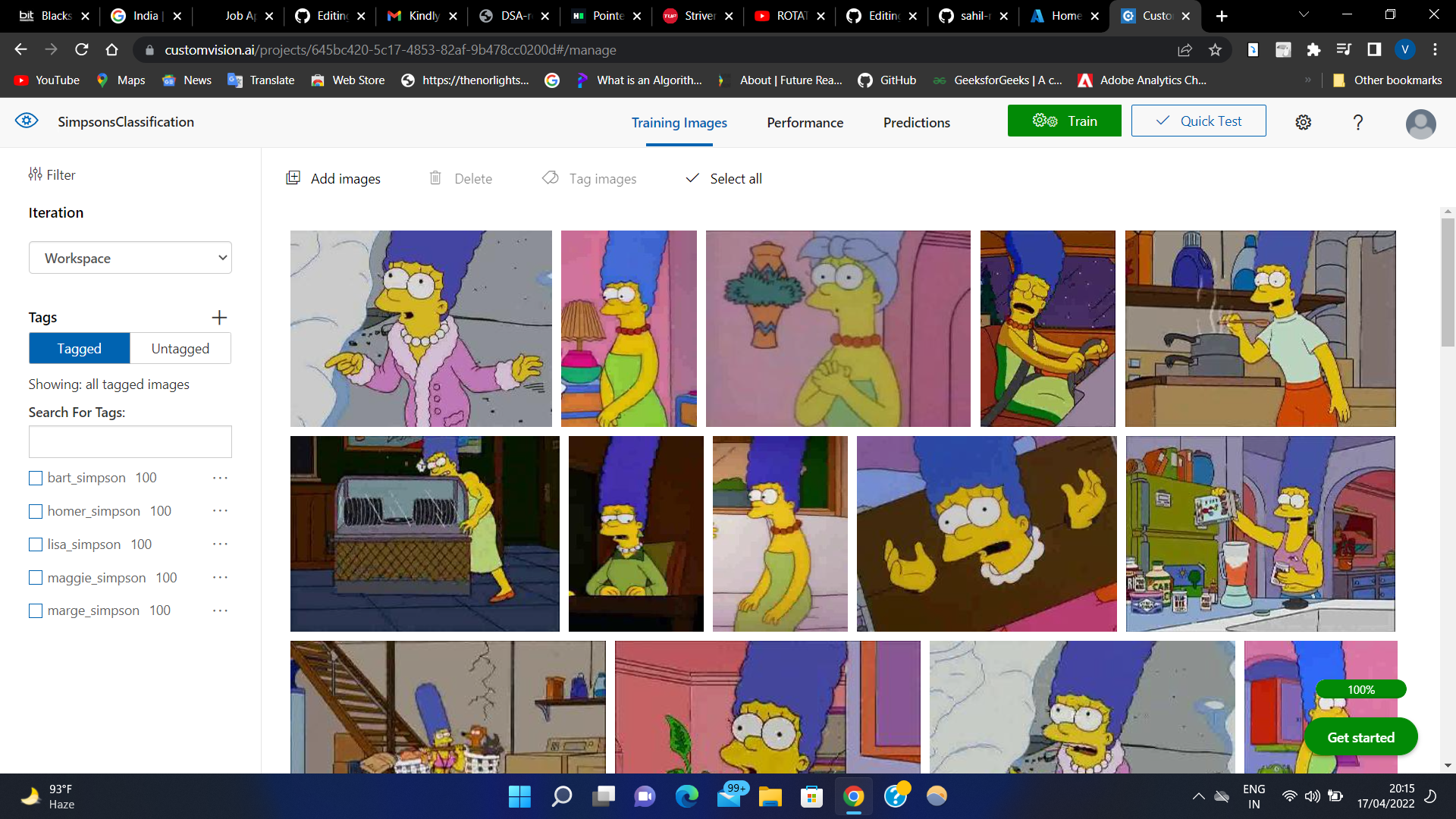Screen dimensions: 1456x819
Task: Start training with the Train button
Action: 1065,121
